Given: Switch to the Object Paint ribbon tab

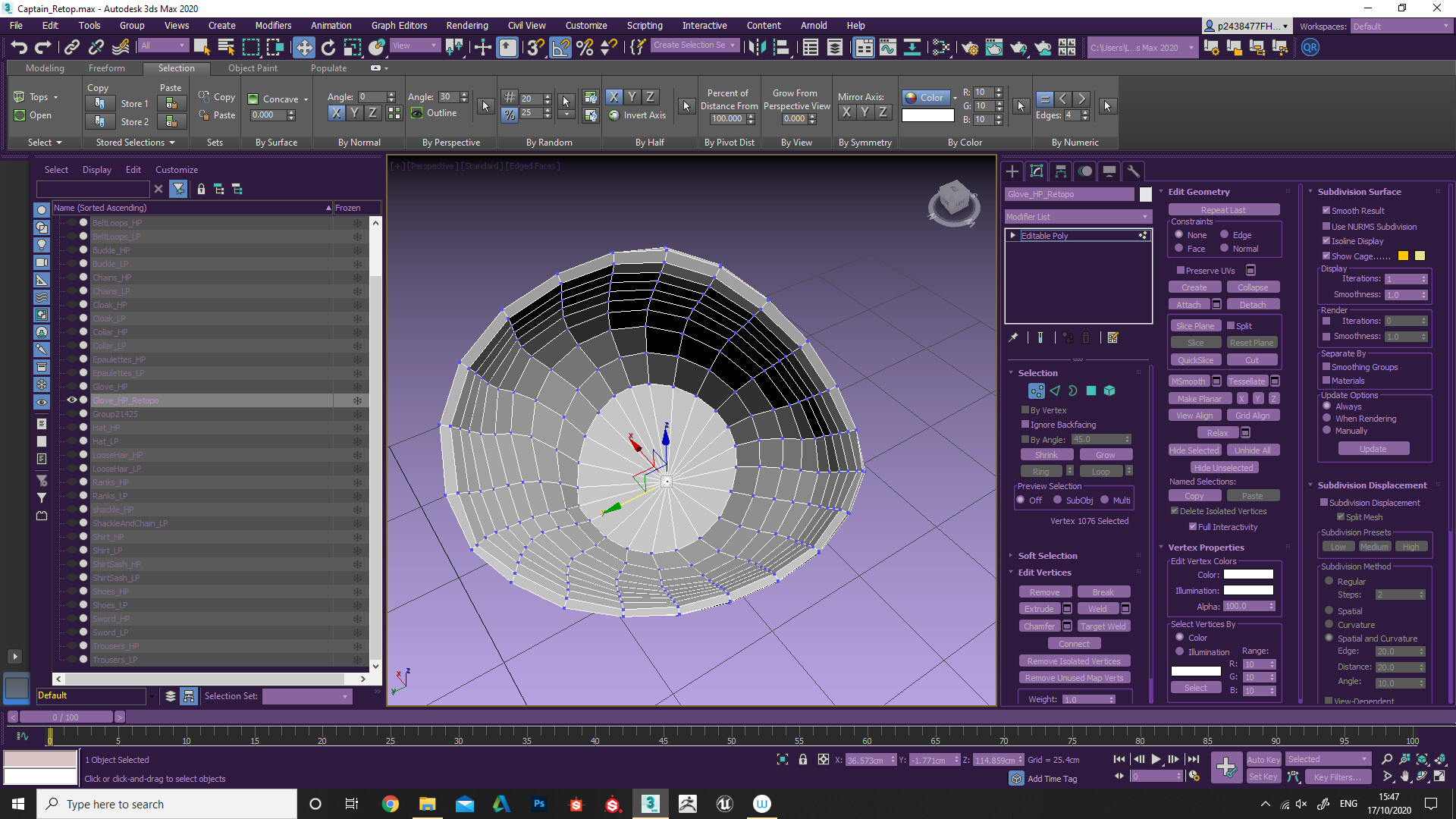Looking at the screenshot, I should click(253, 68).
